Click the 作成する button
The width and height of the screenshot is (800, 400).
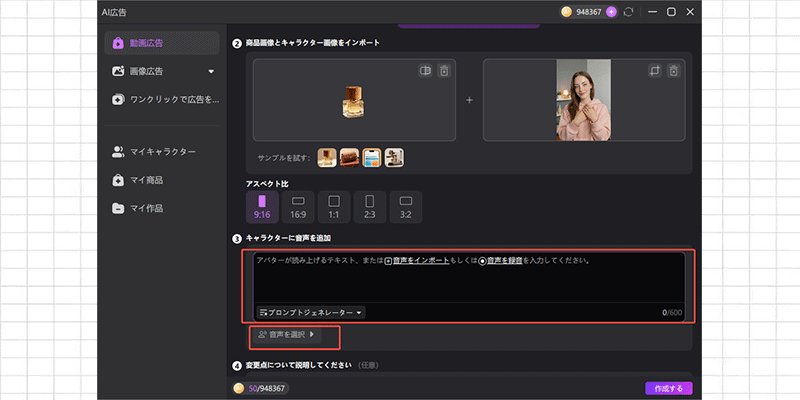[668, 389]
